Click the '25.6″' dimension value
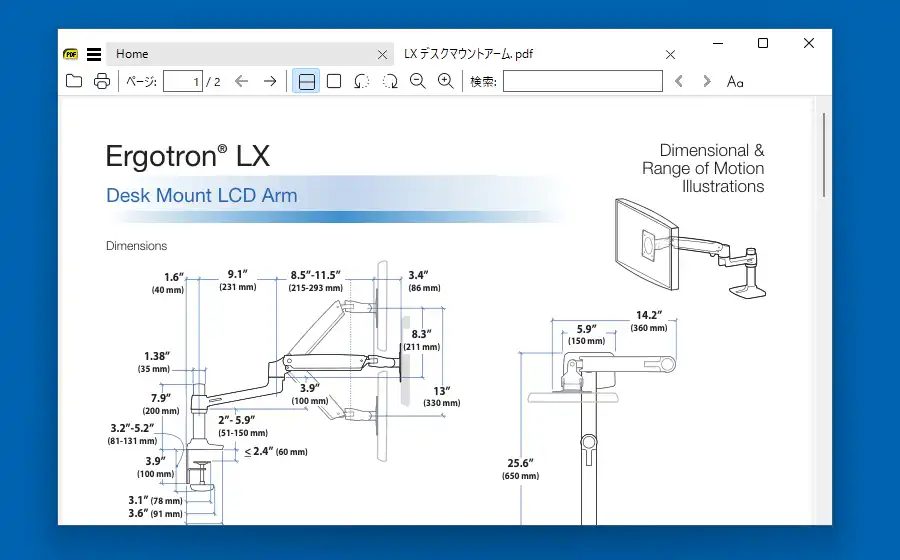 pyautogui.click(x=521, y=463)
